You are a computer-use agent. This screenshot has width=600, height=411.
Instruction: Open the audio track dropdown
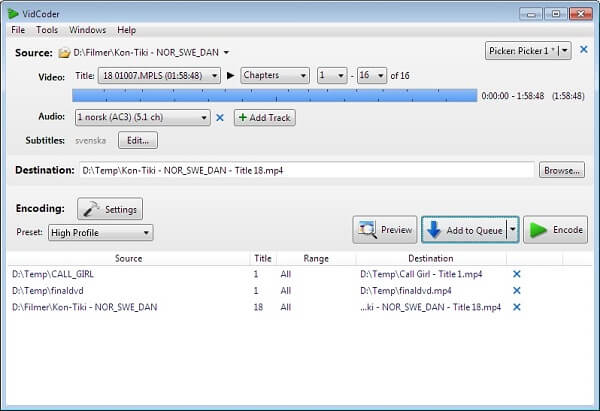click(142, 117)
